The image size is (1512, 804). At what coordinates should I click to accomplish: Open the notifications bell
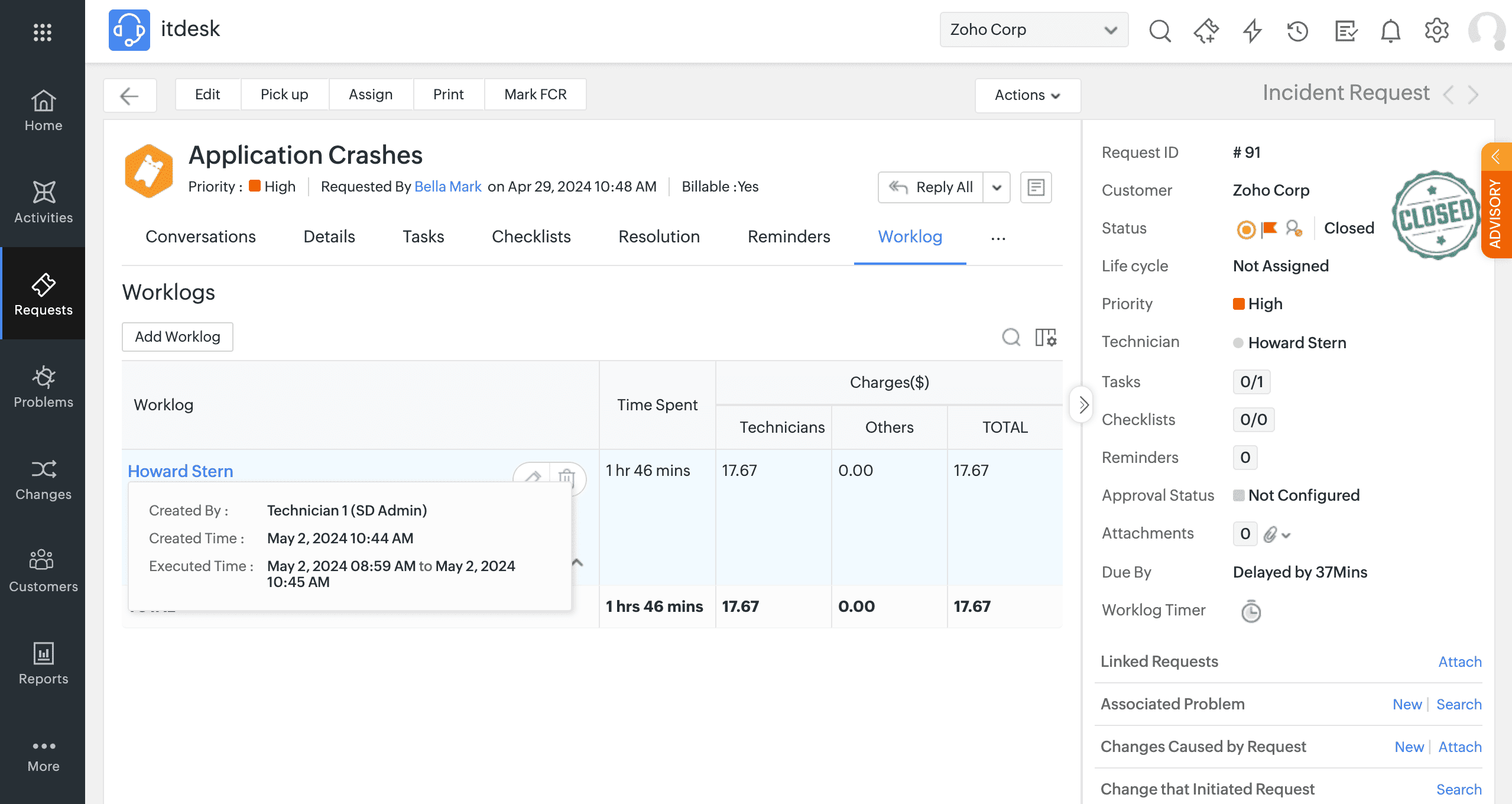(x=1390, y=30)
